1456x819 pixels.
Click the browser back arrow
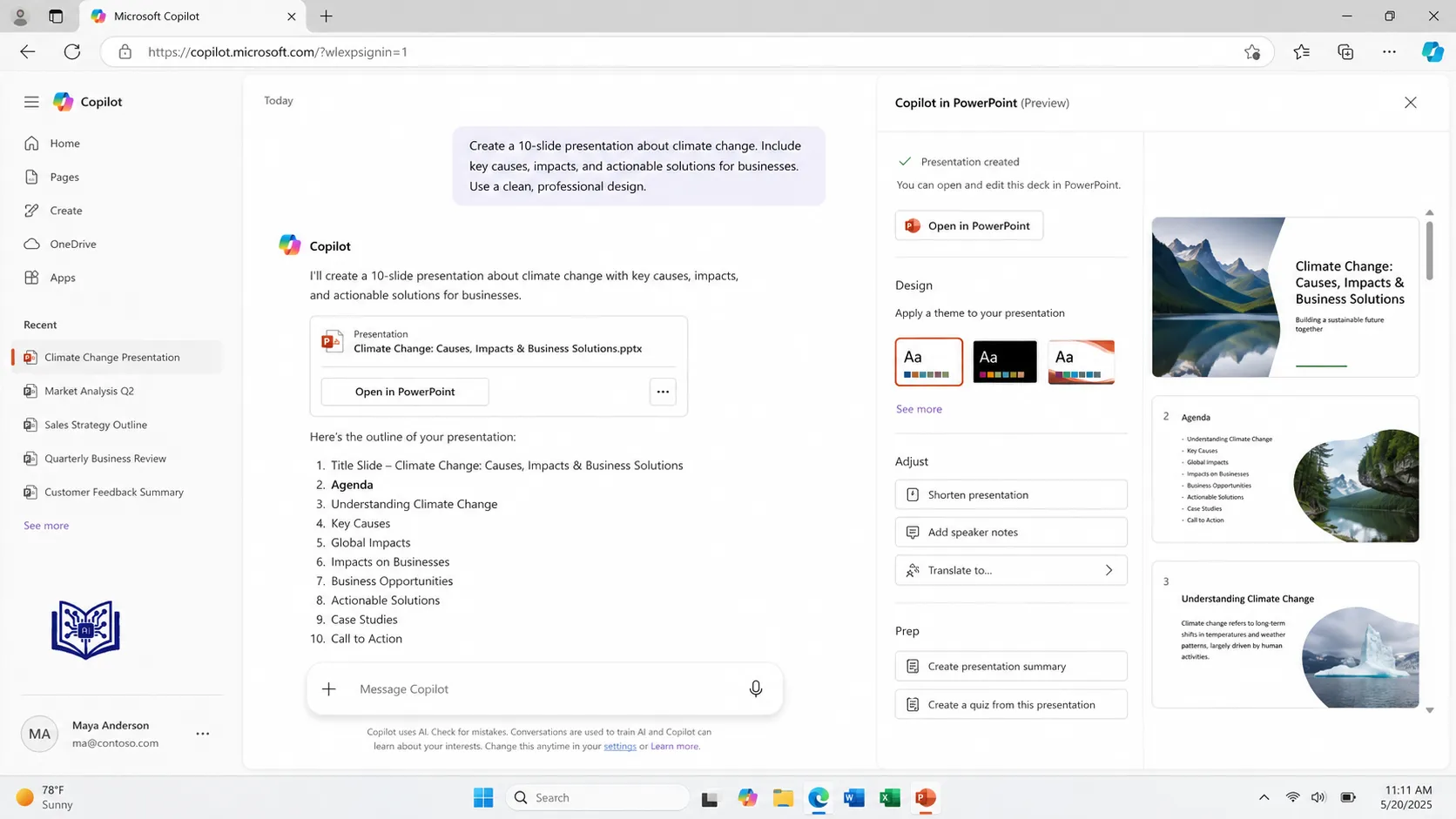(x=28, y=51)
